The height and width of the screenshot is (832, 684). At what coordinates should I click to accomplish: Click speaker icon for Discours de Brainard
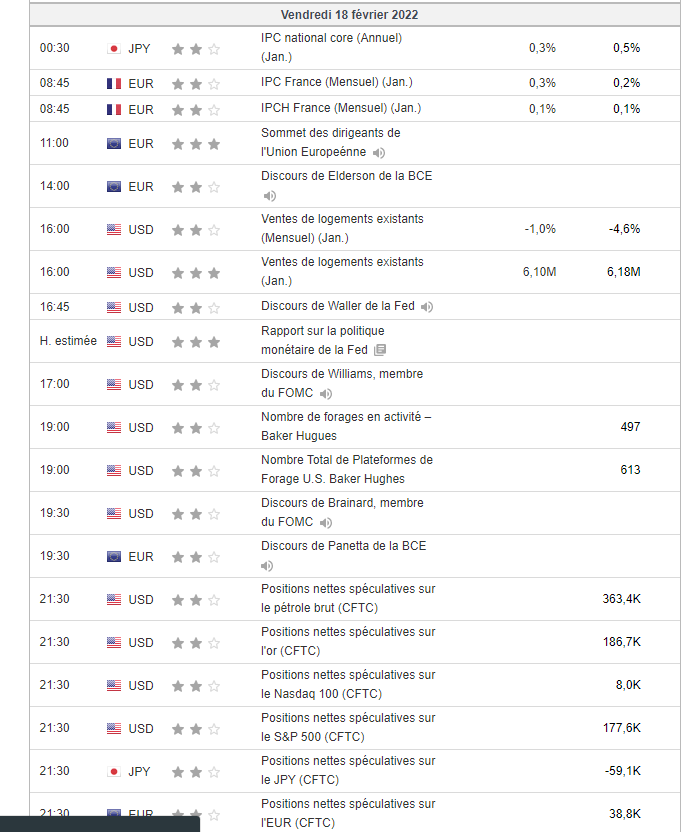pyautogui.click(x=326, y=523)
